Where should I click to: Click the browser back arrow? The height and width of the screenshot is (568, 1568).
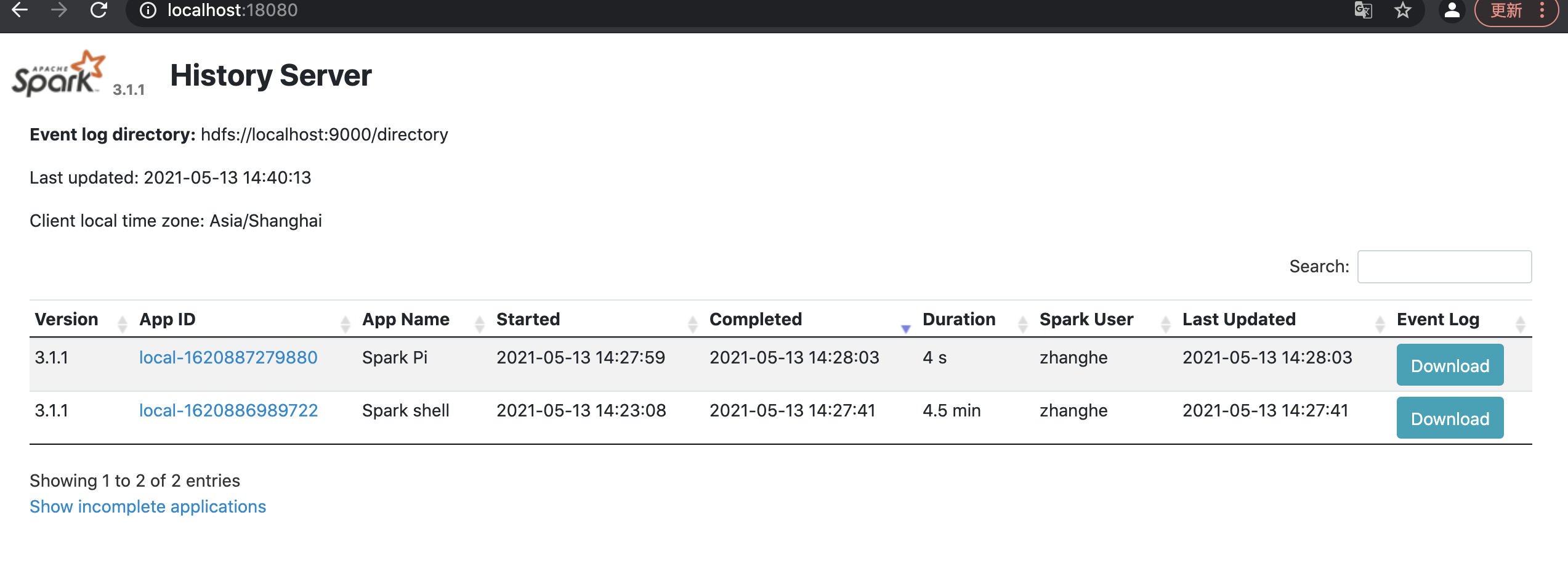coord(20,10)
